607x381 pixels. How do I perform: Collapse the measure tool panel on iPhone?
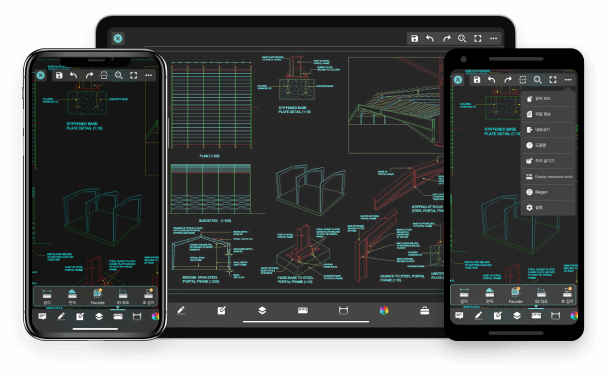click(118, 317)
